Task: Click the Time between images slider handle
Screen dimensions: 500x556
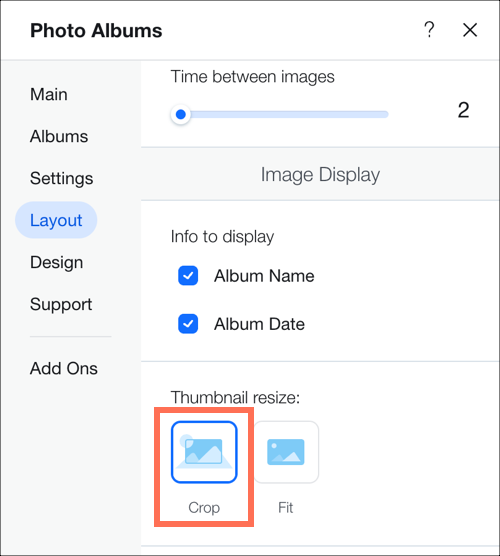Action: click(181, 115)
